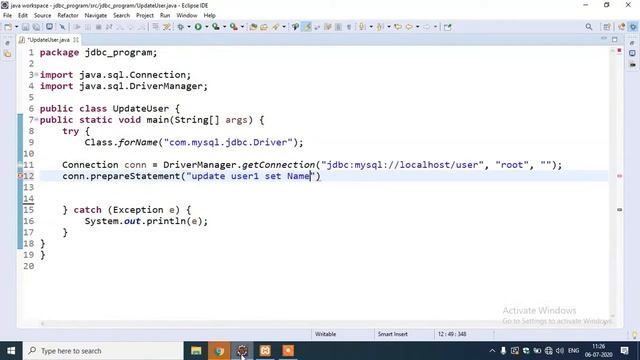Click the Type here to search box
Viewport: 640px width, 360px height.
103,351
